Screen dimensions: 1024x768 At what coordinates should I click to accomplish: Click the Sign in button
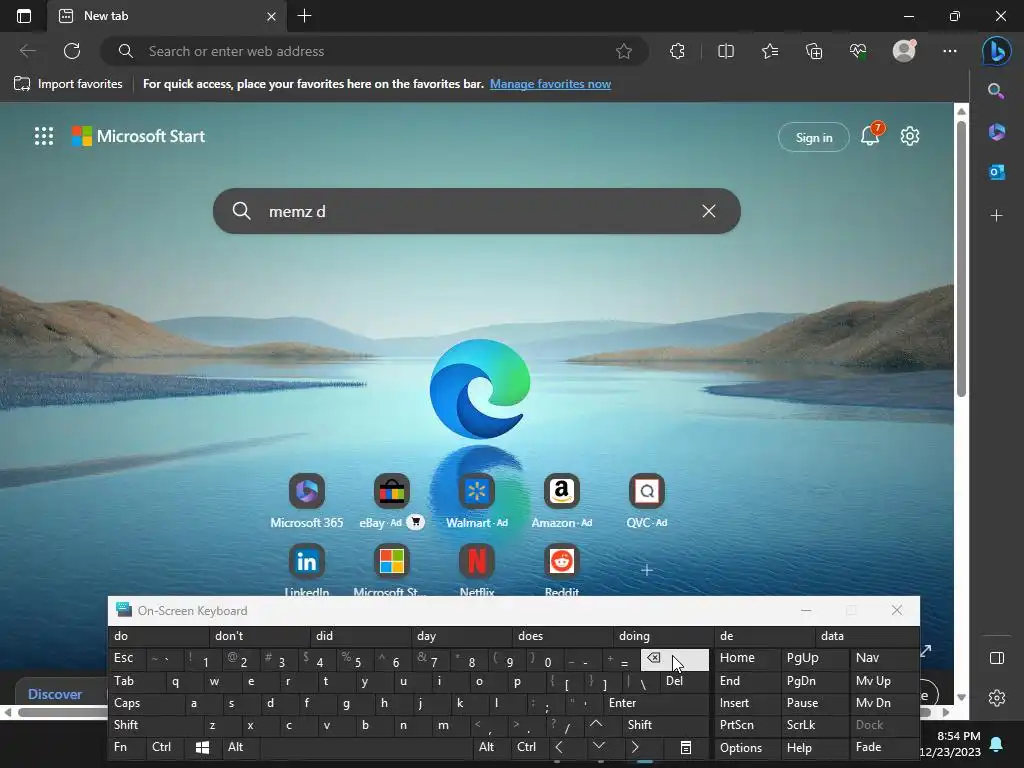(814, 137)
